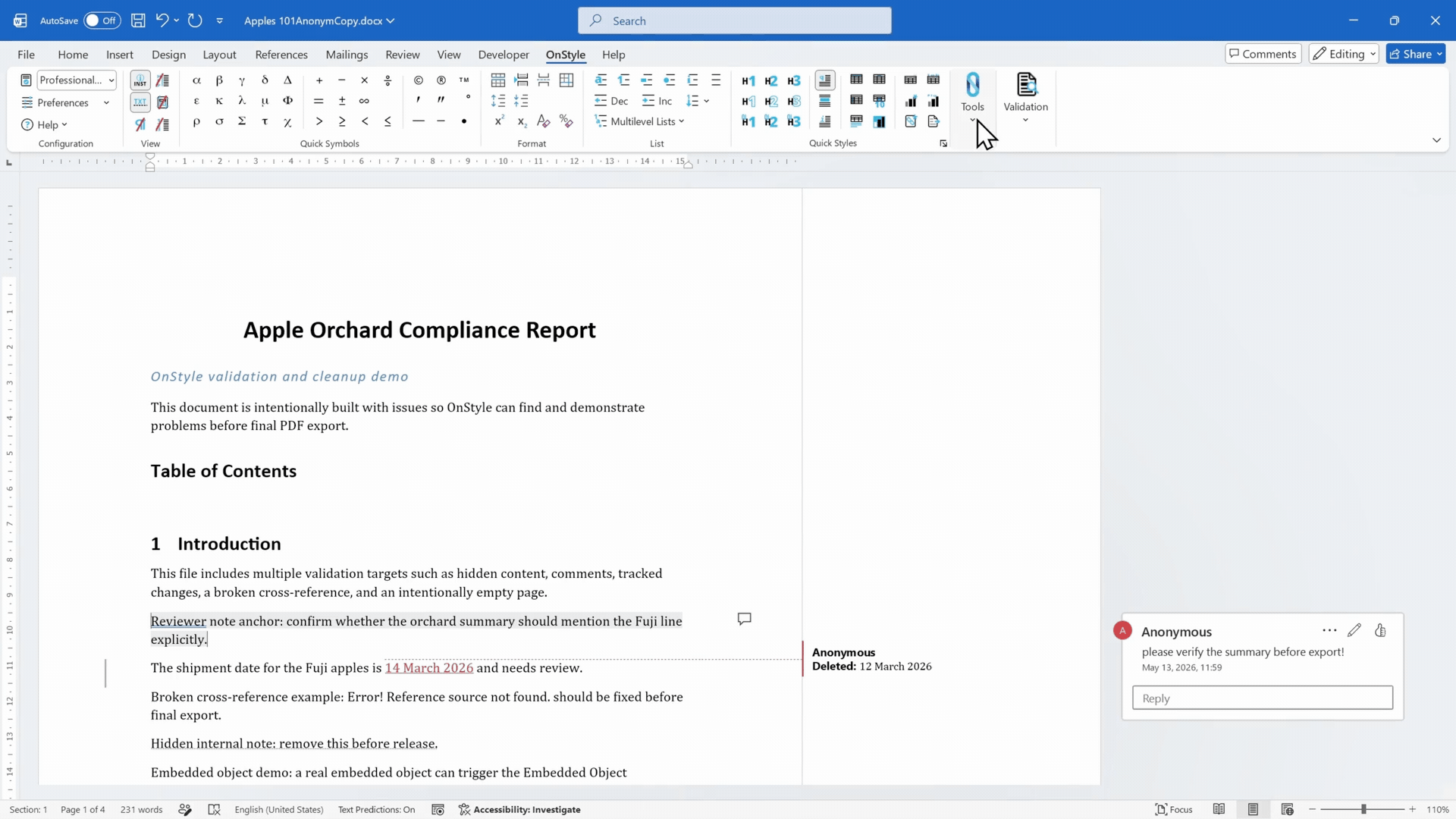The height and width of the screenshot is (819, 1456).
Task: Apply solid H2 heading style
Action: 771,80
